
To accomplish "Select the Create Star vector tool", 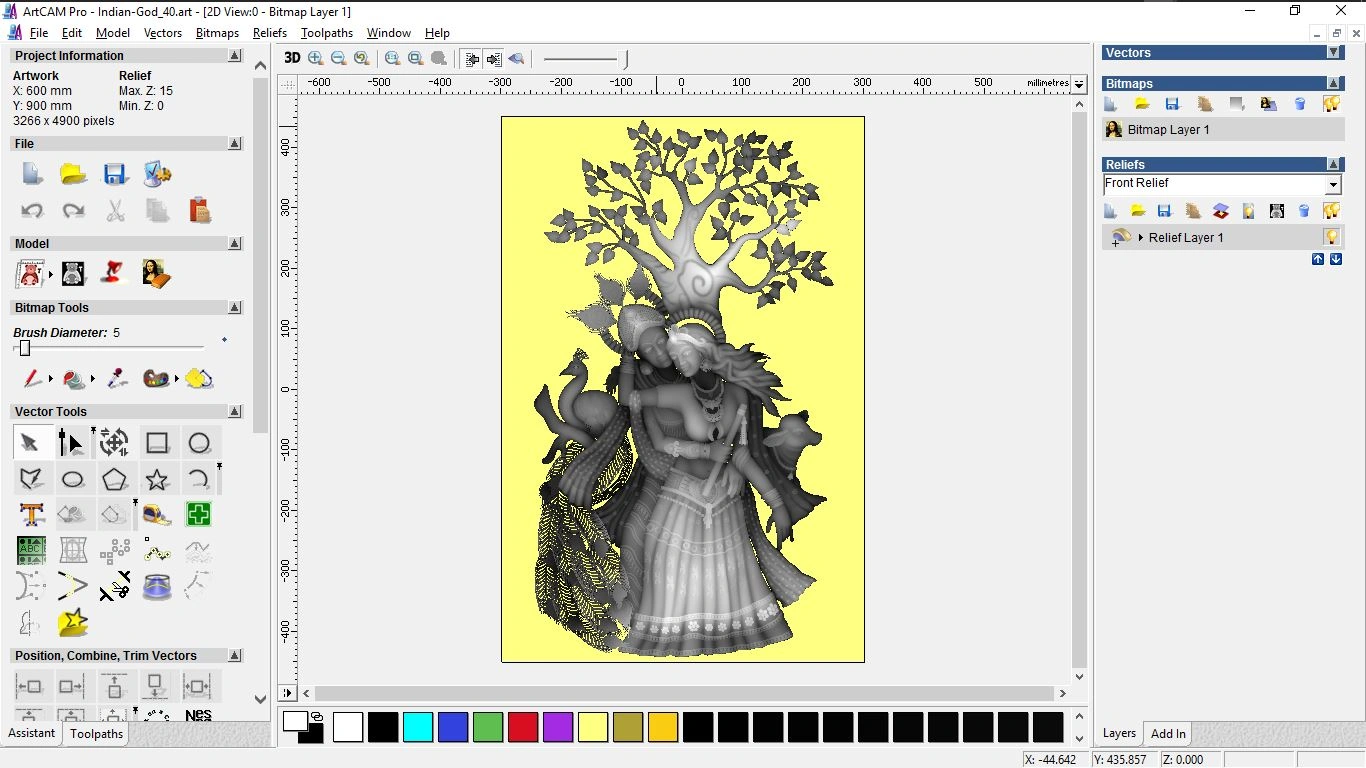I will [x=157, y=479].
